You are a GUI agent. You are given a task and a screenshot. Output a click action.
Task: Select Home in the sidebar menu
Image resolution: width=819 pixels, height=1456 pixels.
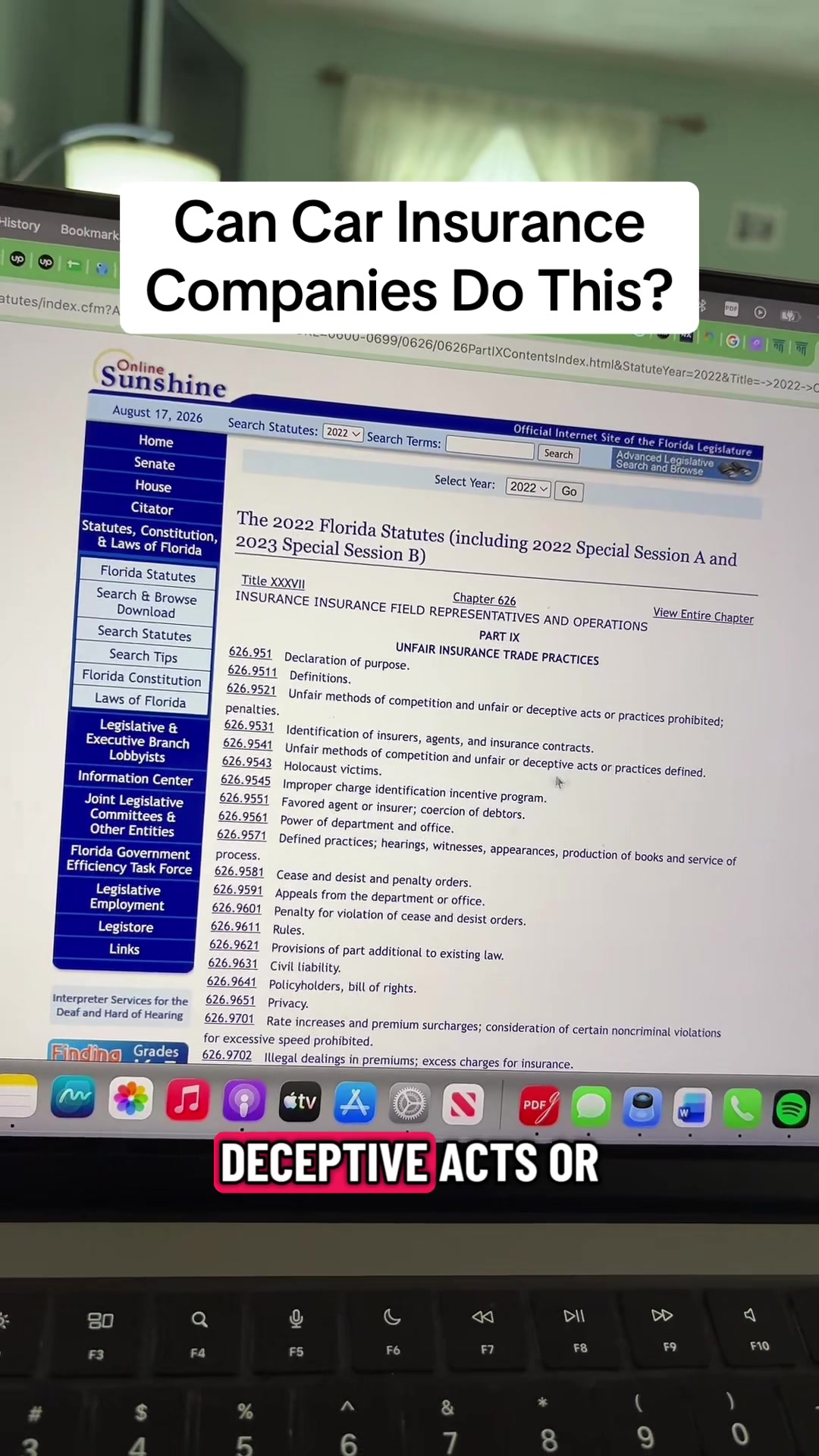point(156,441)
